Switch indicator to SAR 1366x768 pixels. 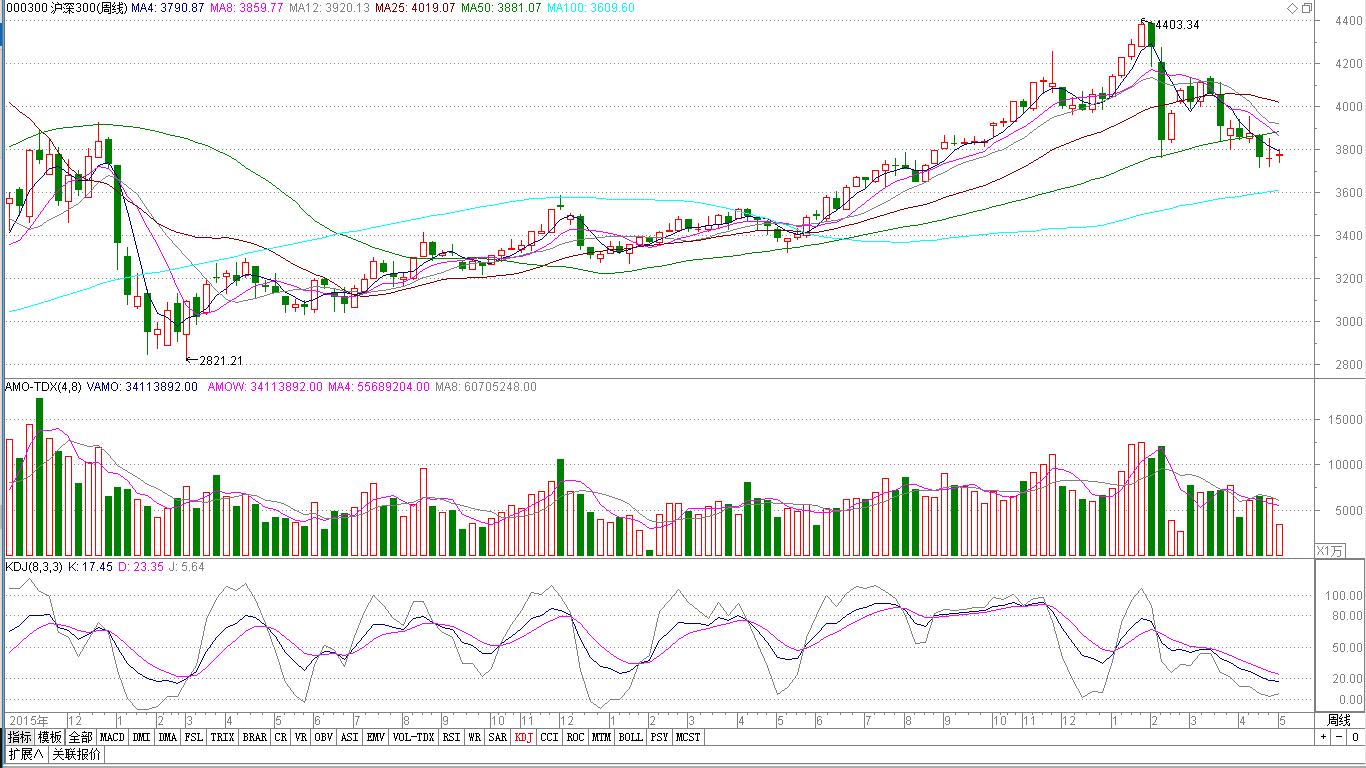click(497, 737)
